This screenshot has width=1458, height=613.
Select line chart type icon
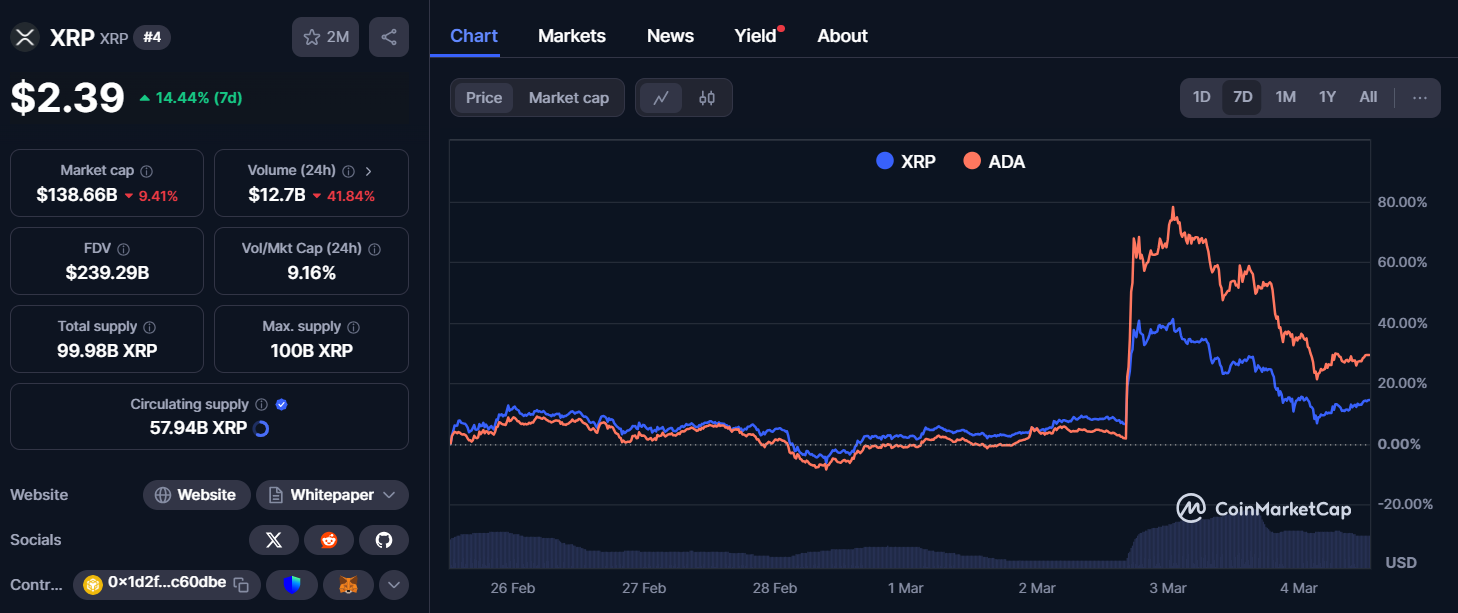pos(661,98)
